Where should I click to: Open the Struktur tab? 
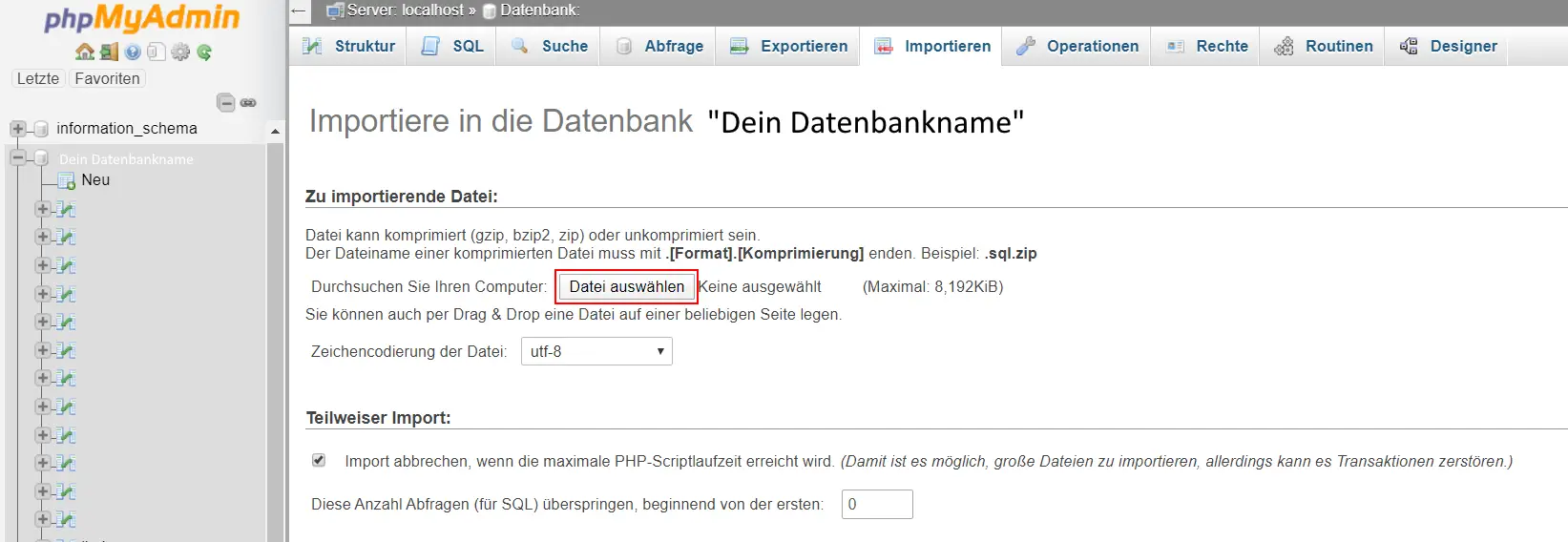click(348, 46)
